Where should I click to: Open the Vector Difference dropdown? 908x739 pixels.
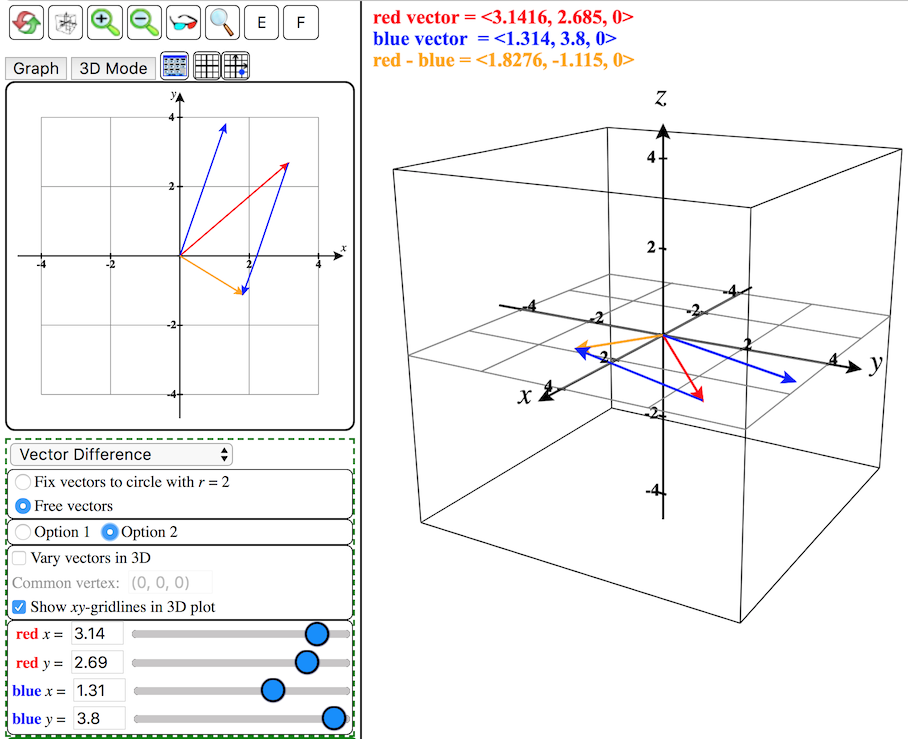(121, 454)
